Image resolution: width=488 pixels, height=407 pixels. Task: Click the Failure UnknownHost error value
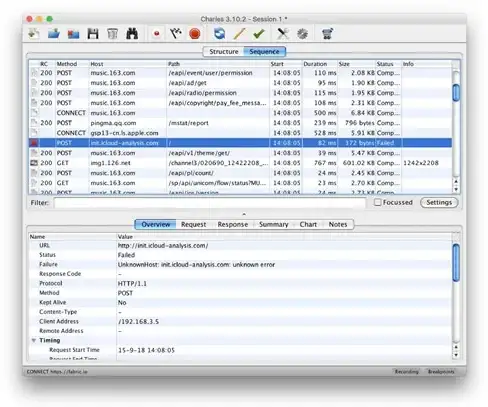[196, 265]
